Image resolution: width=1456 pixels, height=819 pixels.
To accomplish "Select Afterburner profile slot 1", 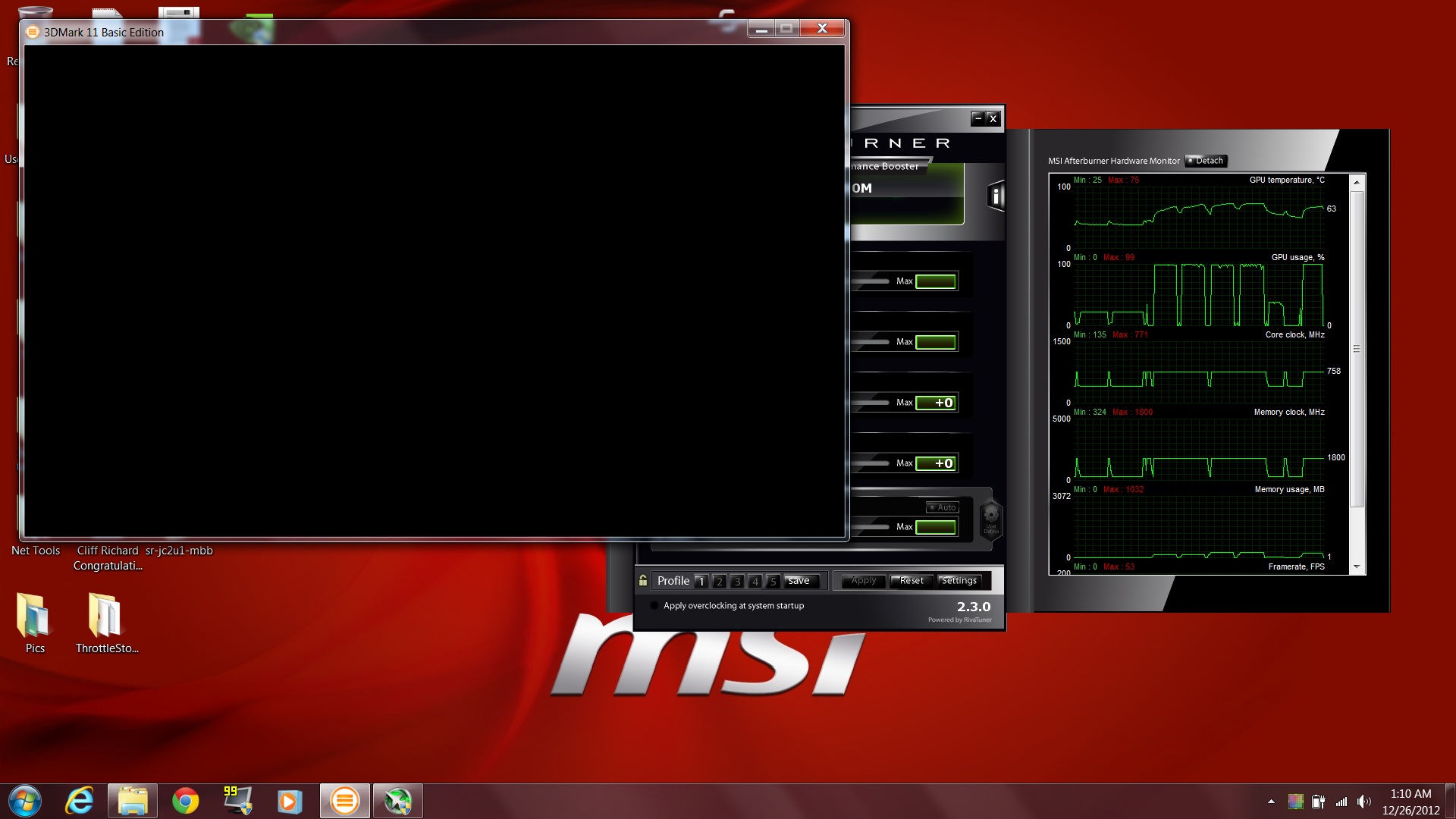I will [x=701, y=582].
